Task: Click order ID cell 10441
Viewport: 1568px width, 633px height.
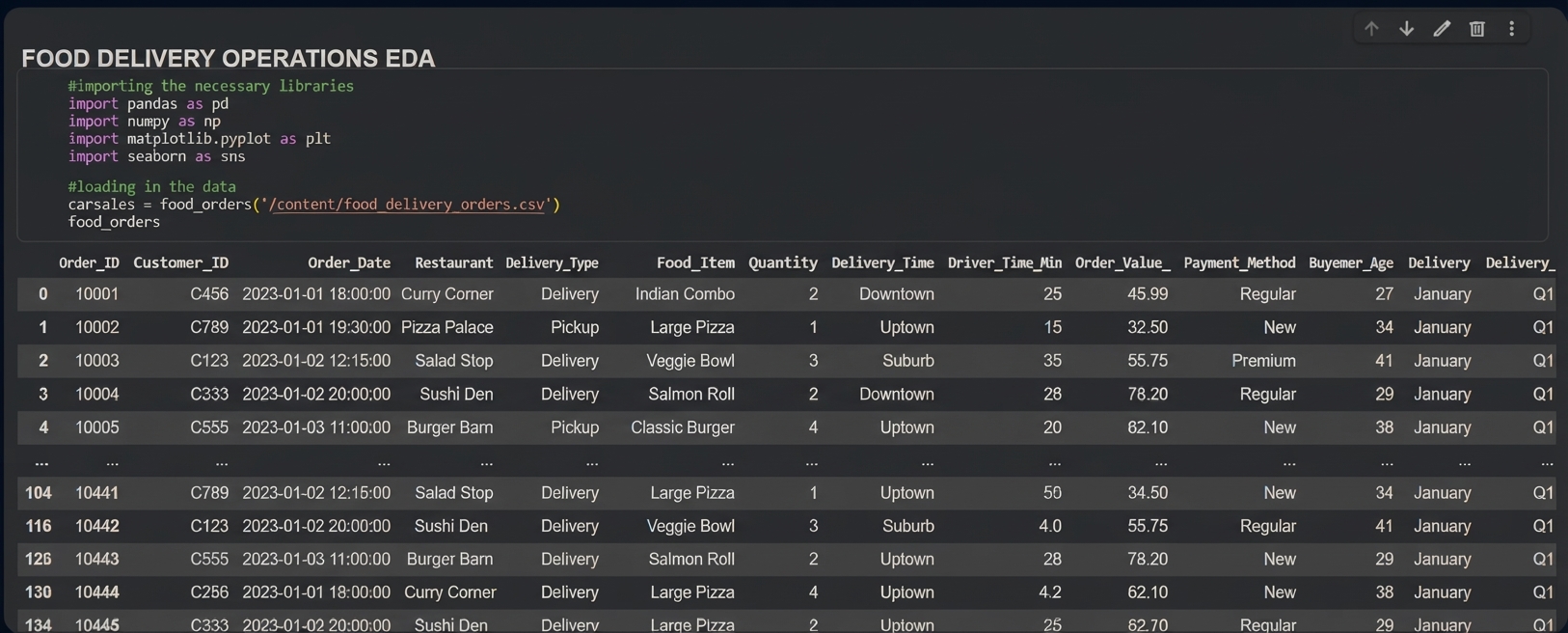Action: pyautogui.click(x=96, y=493)
